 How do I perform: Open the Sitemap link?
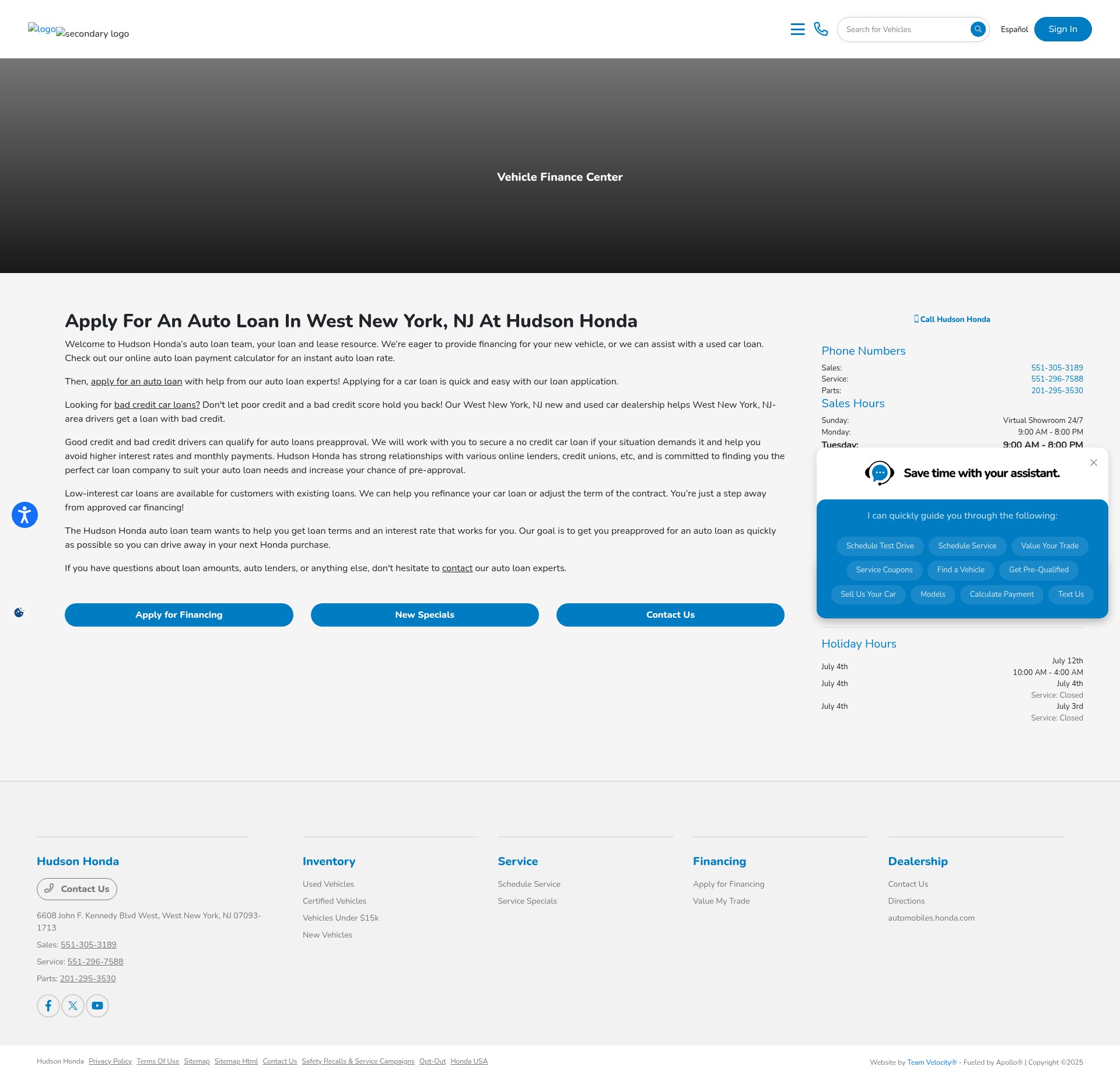(197, 1061)
